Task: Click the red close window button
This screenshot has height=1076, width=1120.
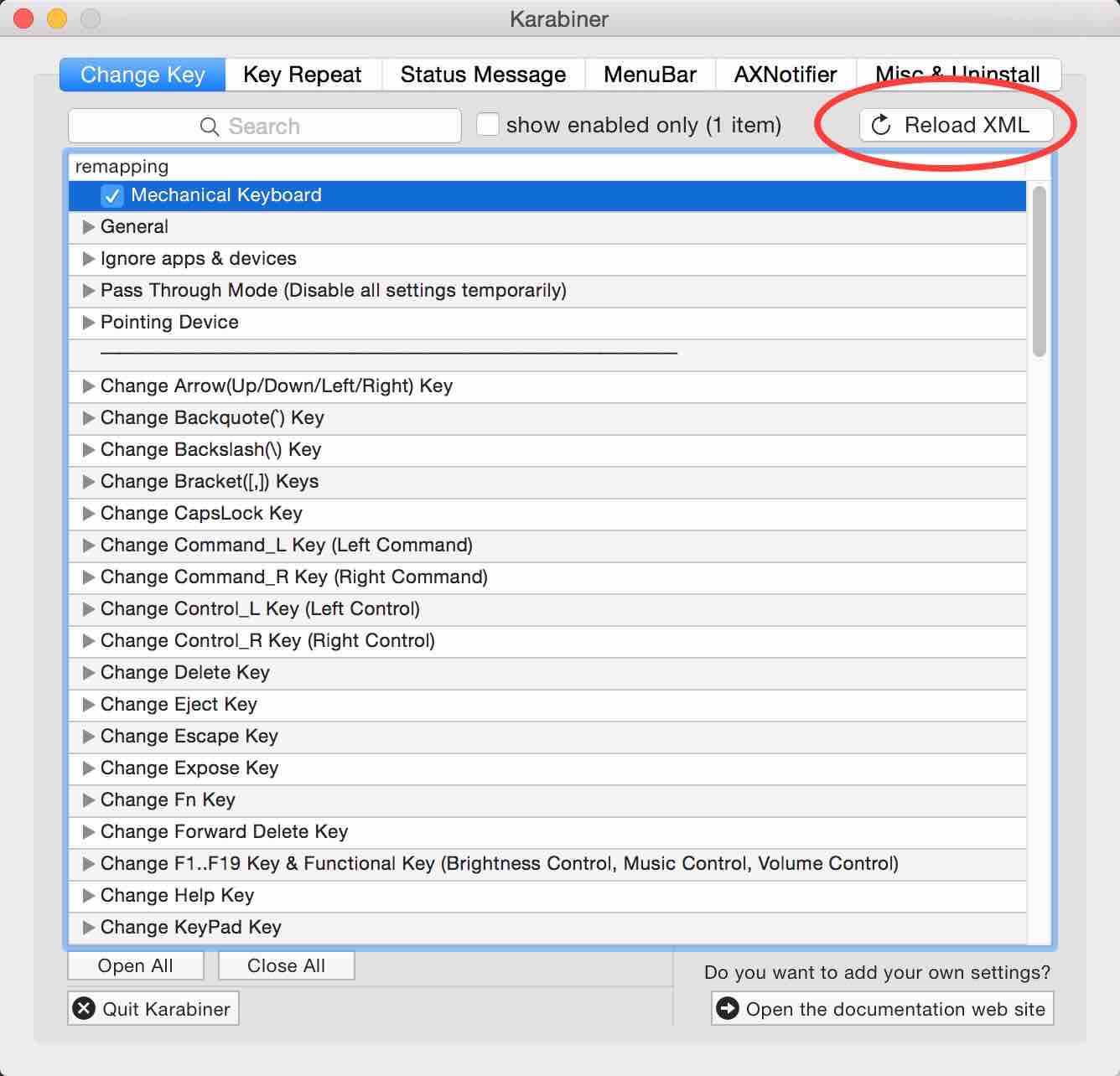Action: (x=23, y=18)
